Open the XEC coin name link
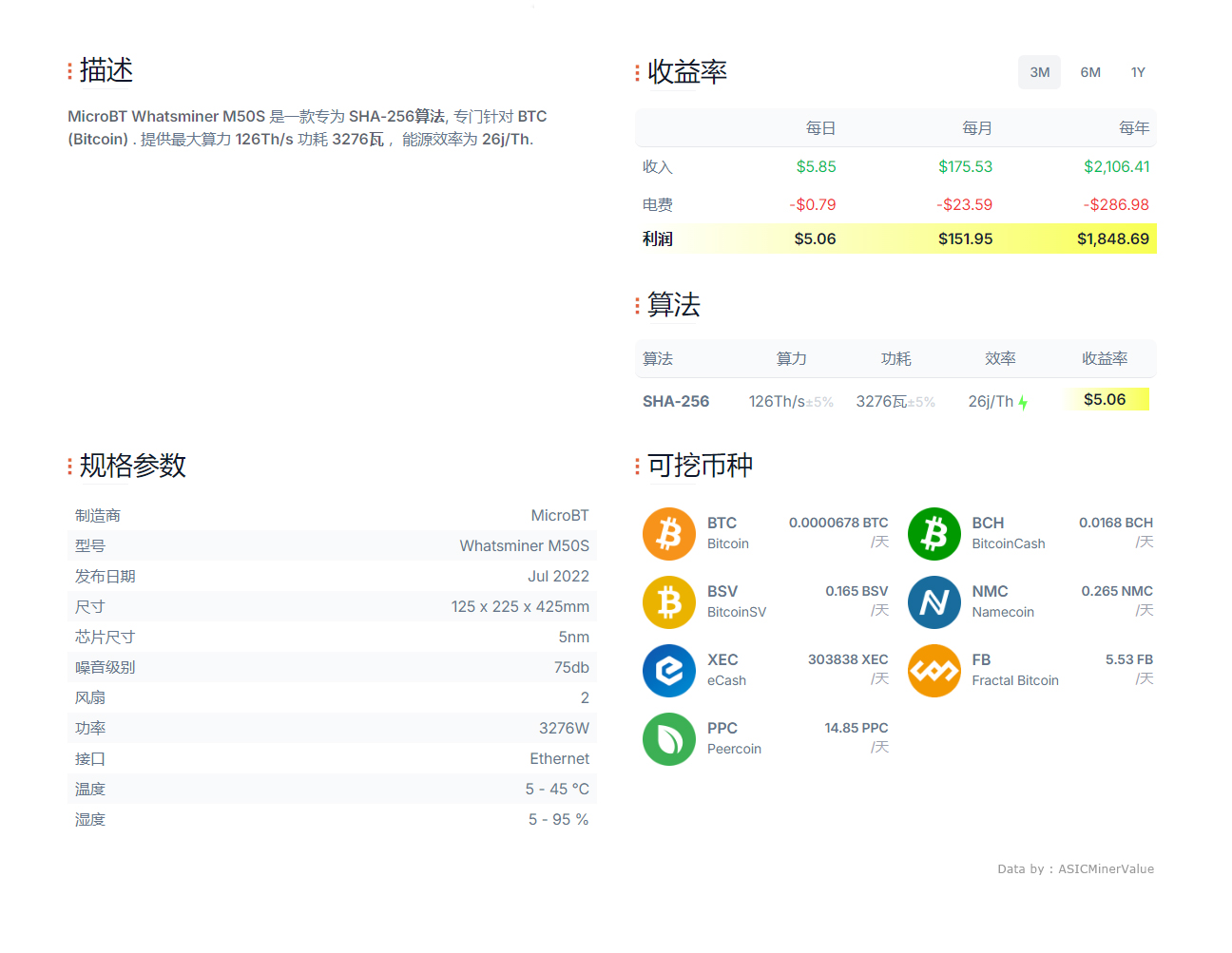The width and height of the screenshot is (1232, 953). click(x=722, y=659)
